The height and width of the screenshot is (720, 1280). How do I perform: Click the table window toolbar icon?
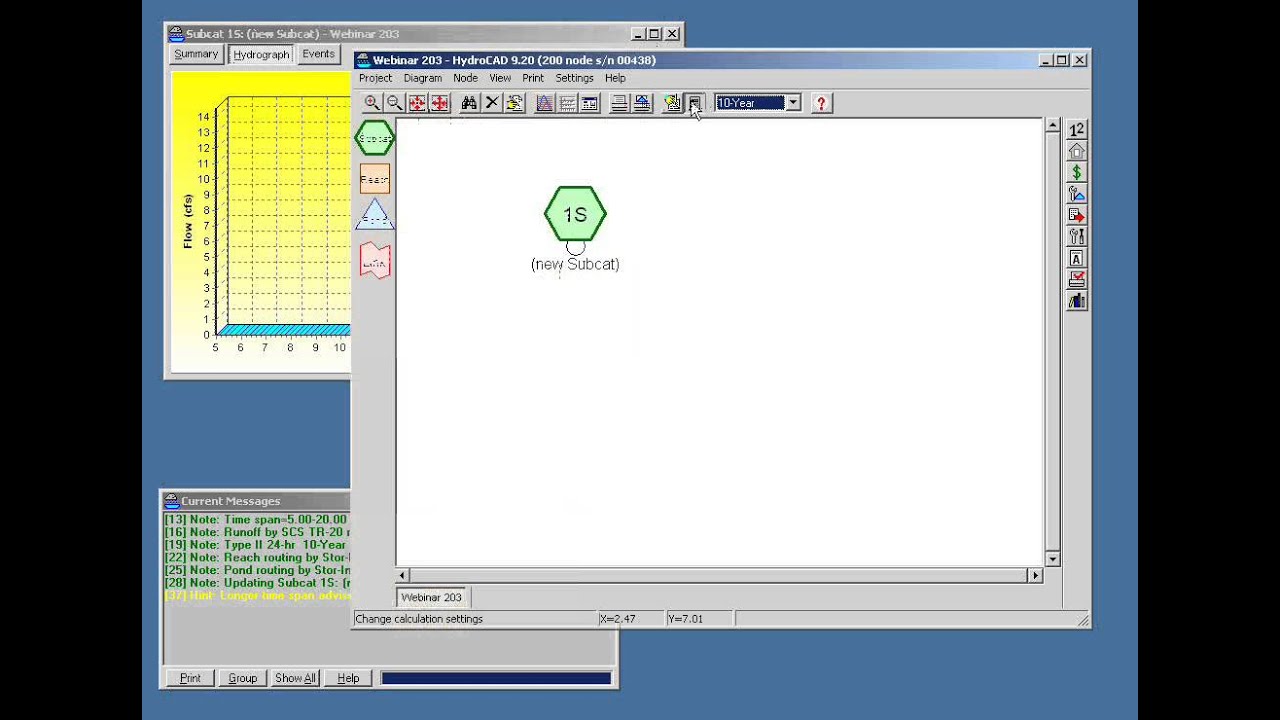click(590, 103)
